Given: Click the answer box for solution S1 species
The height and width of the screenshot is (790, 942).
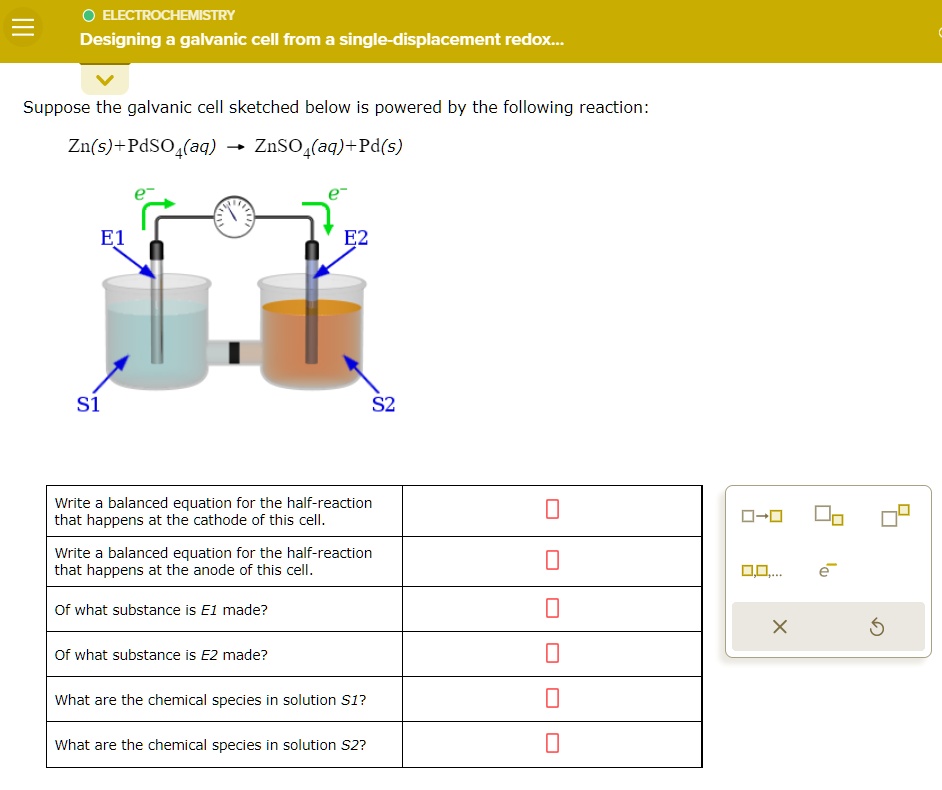Looking at the screenshot, I should pyautogui.click(x=551, y=698).
